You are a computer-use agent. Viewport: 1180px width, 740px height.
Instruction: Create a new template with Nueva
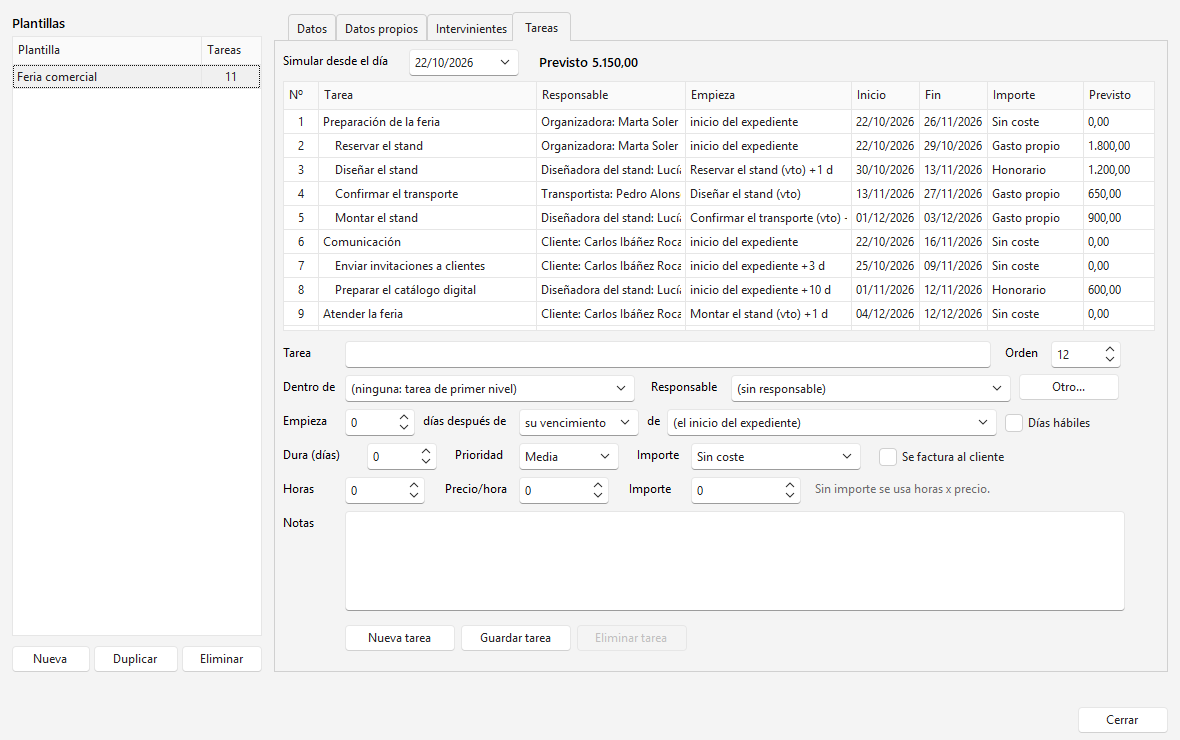pos(50,659)
